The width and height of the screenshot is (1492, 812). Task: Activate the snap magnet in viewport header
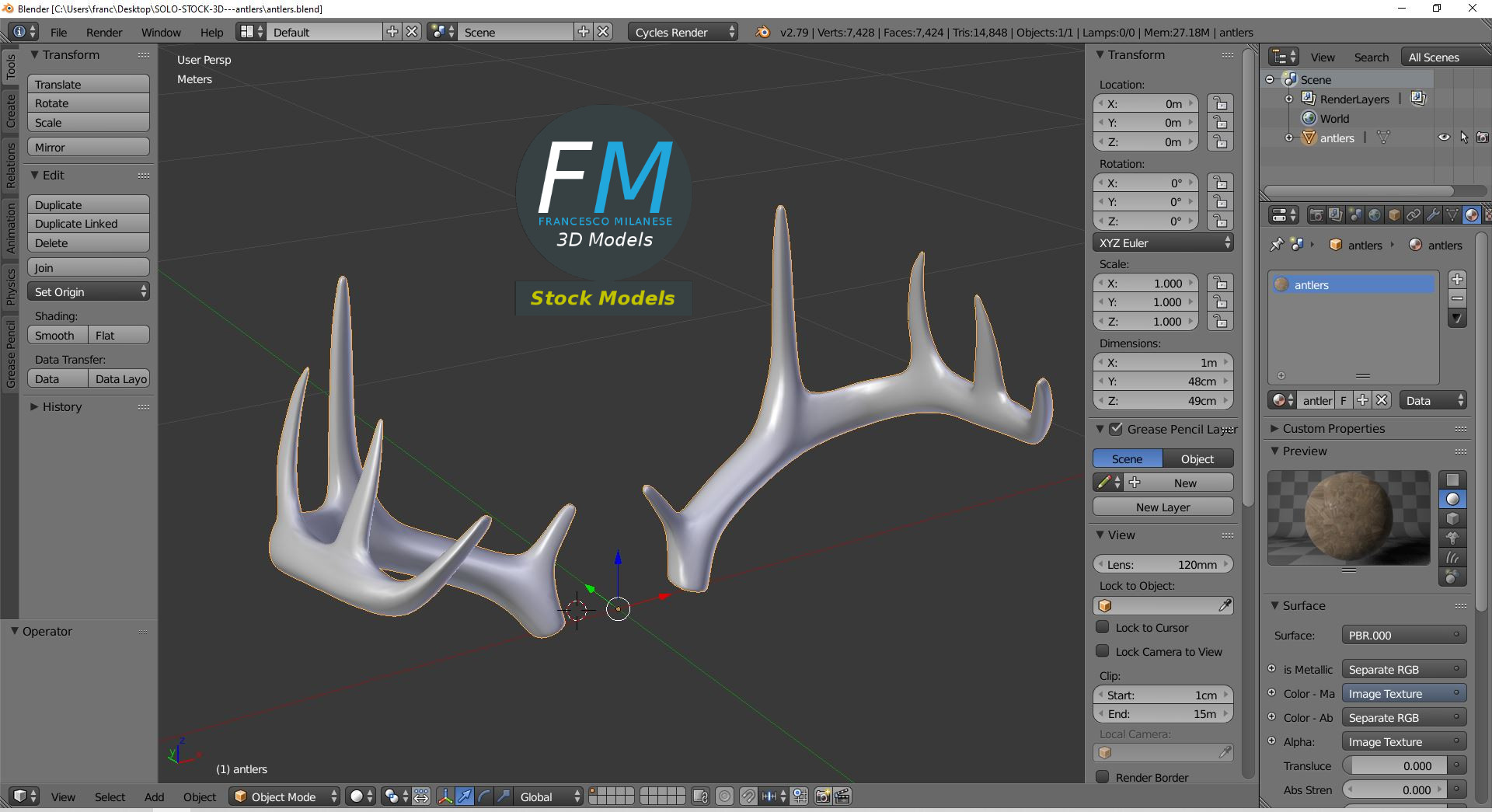(749, 796)
